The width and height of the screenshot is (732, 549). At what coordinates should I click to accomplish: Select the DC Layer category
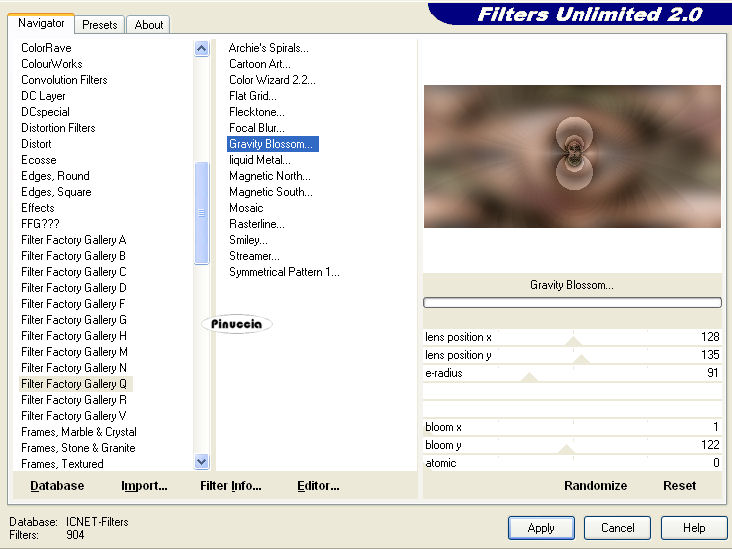coord(43,96)
